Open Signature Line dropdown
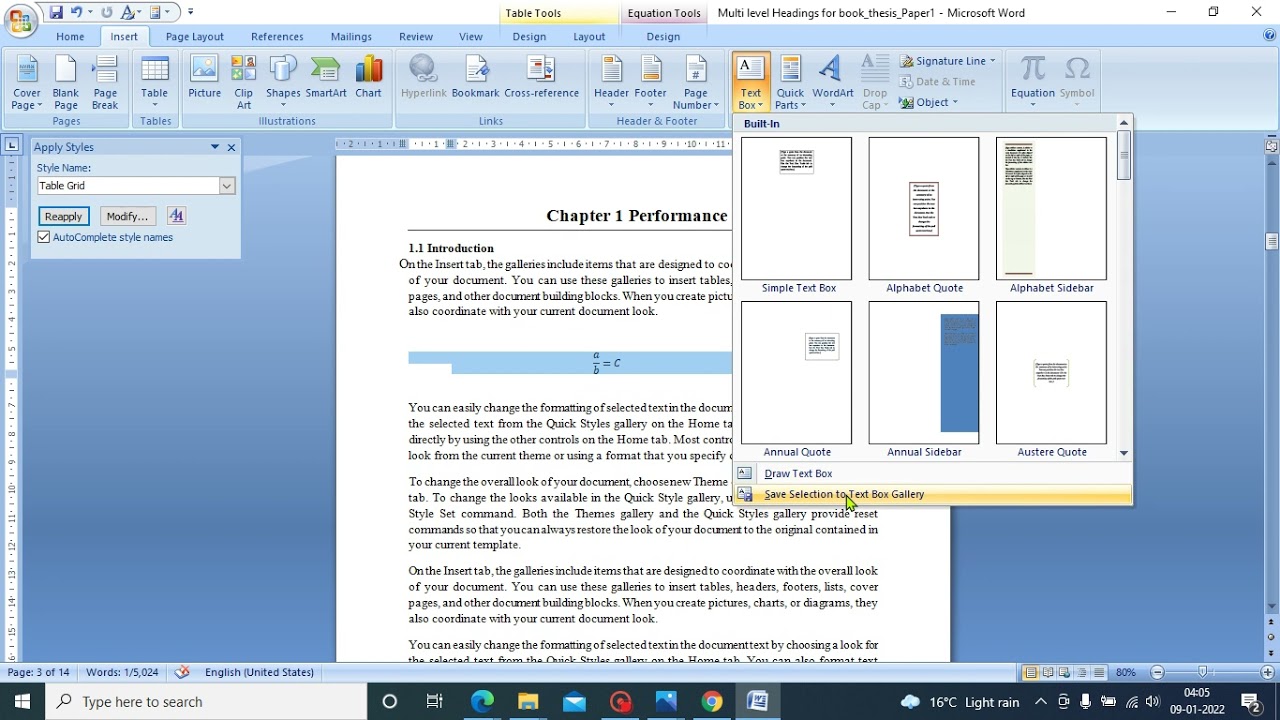This screenshot has width=1280, height=720. 992,61
